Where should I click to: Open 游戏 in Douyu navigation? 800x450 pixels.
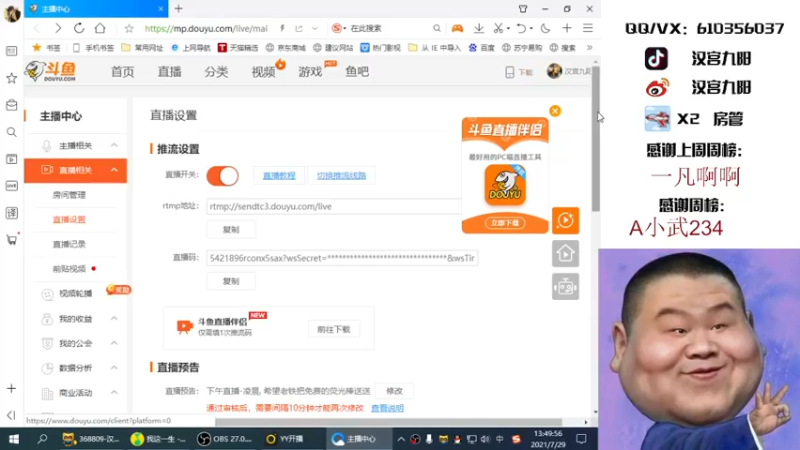[x=310, y=71]
